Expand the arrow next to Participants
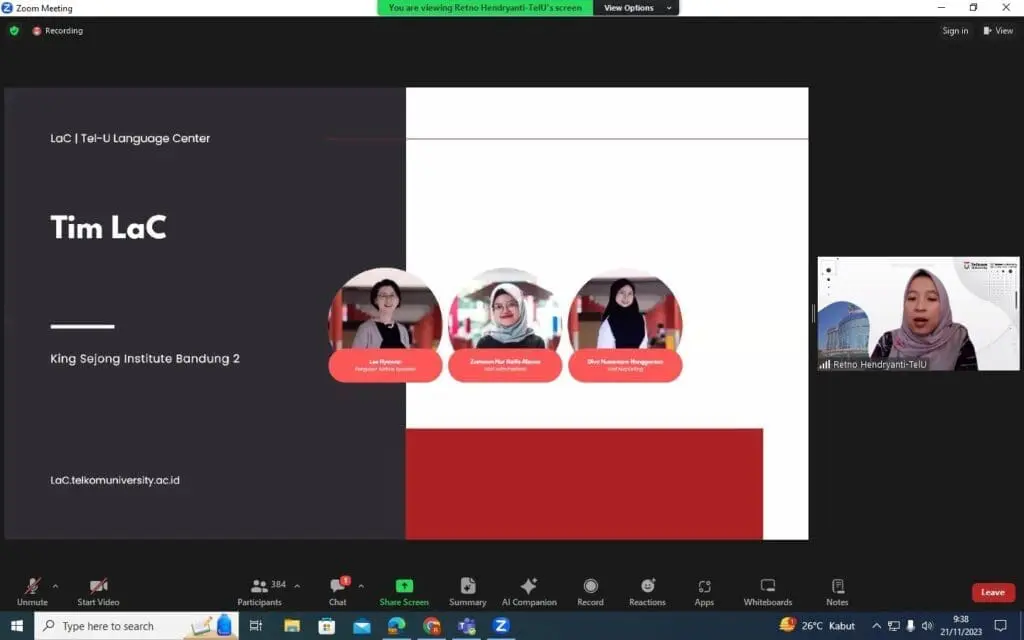This screenshot has width=1024, height=640. (x=297, y=586)
